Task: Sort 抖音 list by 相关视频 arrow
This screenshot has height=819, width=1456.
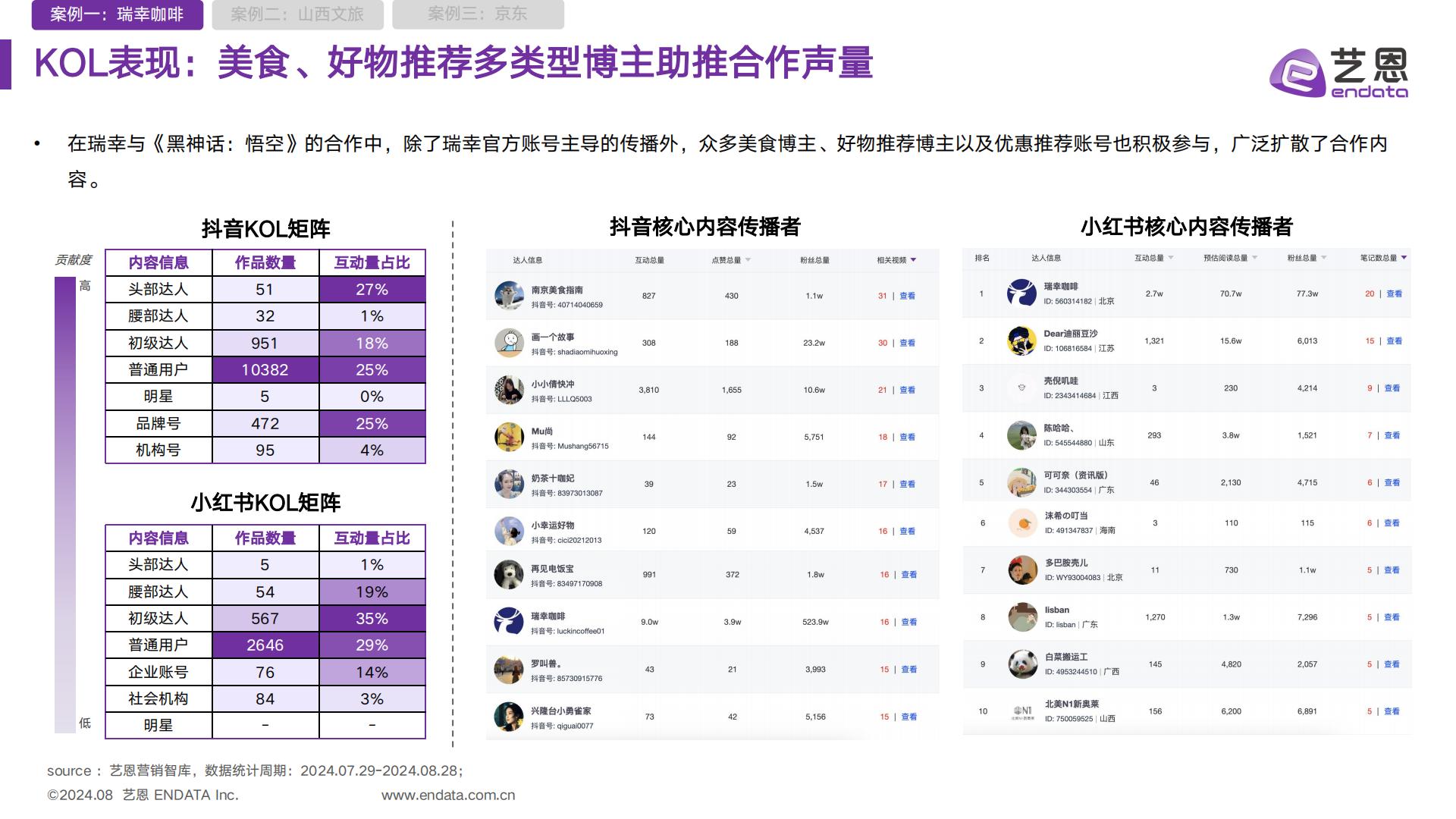Action: pyautogui.click(x=913, y=260)
